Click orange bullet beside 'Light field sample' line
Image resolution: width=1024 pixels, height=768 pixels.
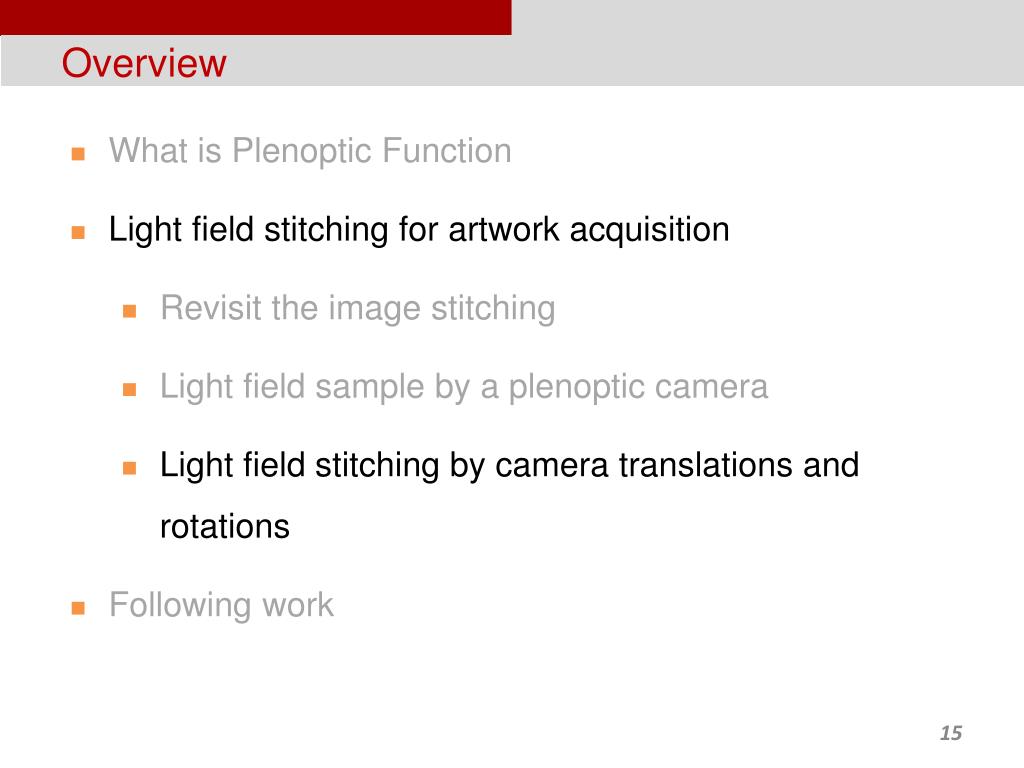(x=129, y=390)
